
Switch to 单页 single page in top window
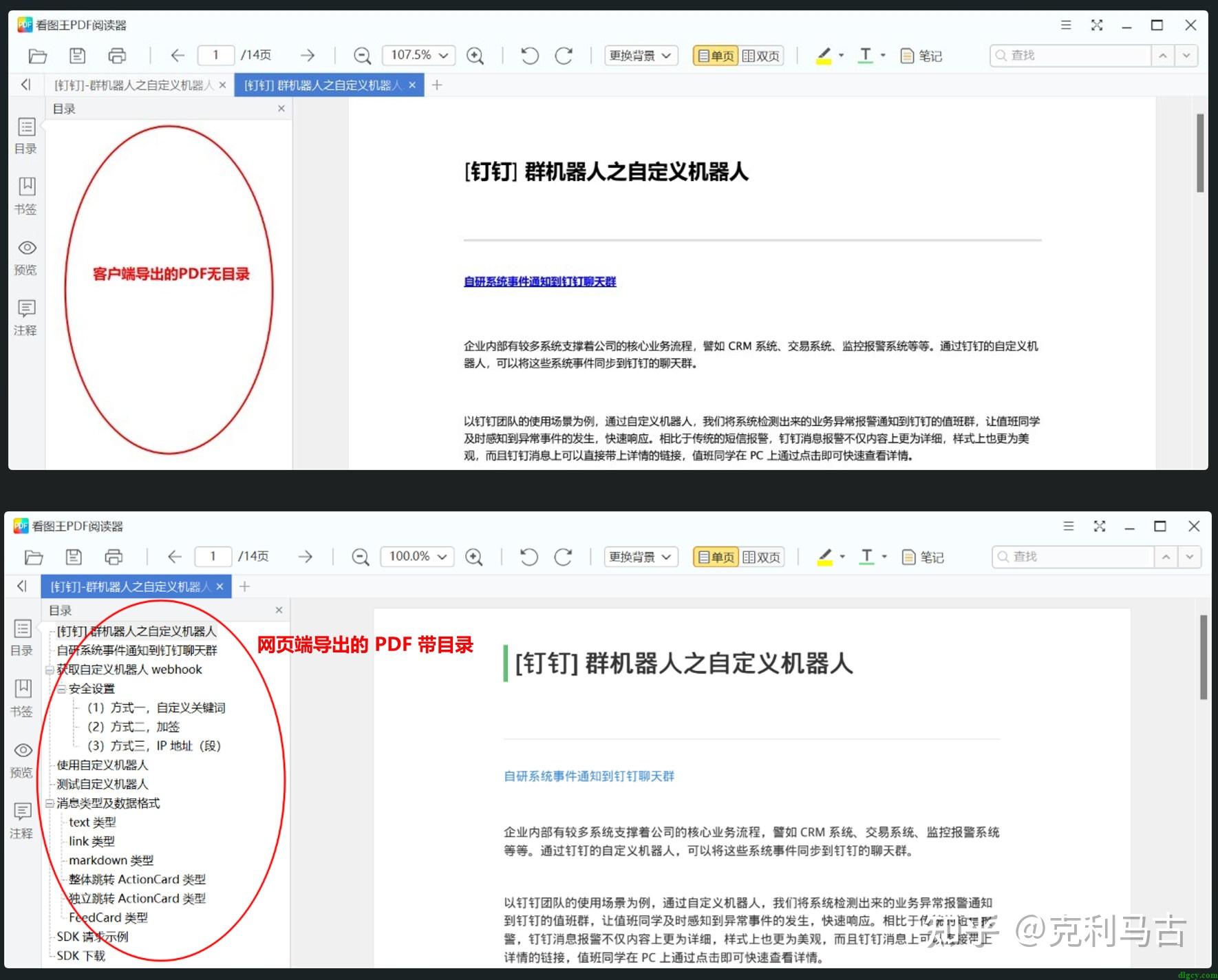click(x=716, y=56)
